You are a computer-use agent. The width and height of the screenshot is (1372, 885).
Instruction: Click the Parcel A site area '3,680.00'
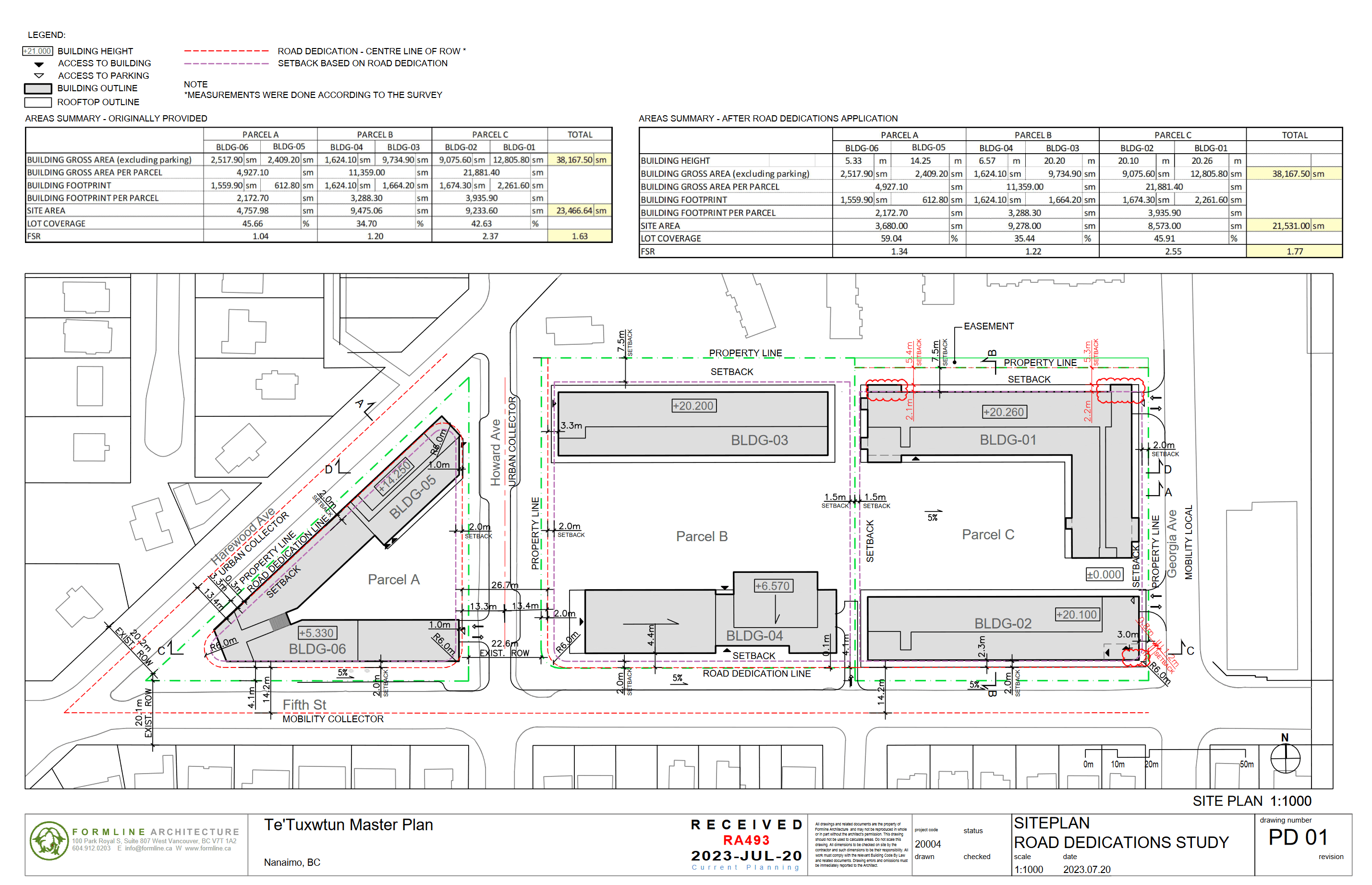click(x=891, y=226)
